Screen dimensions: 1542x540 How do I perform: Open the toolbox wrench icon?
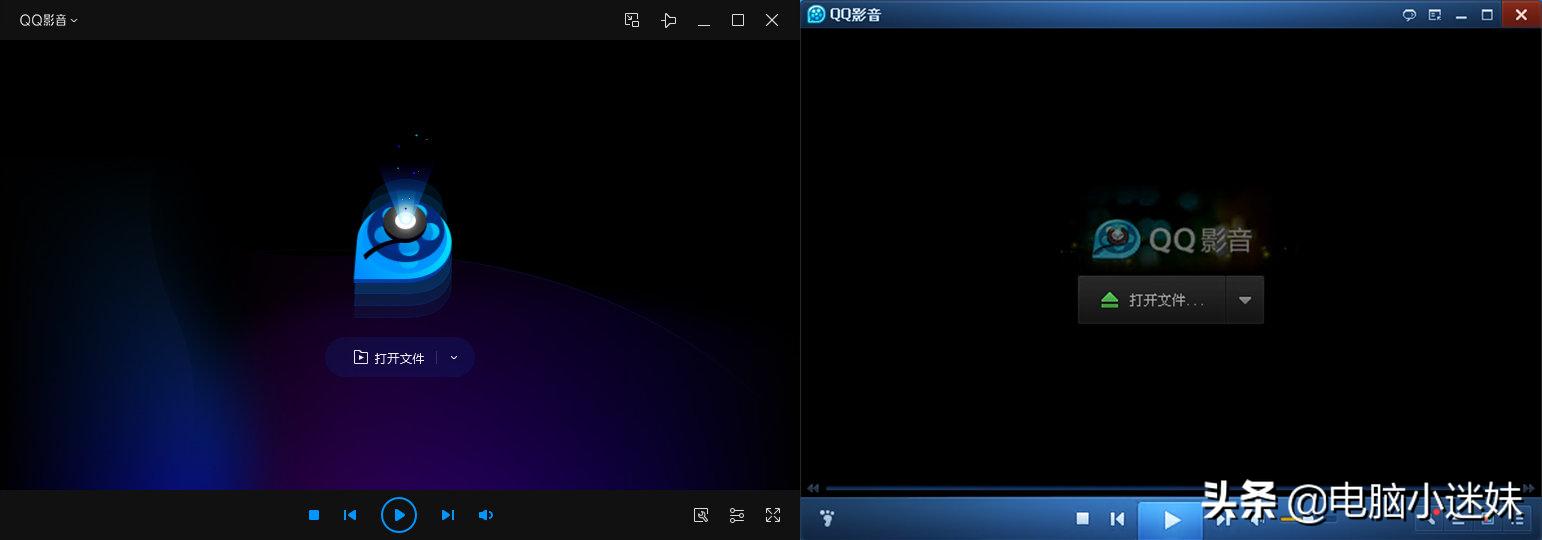[701, 515]
